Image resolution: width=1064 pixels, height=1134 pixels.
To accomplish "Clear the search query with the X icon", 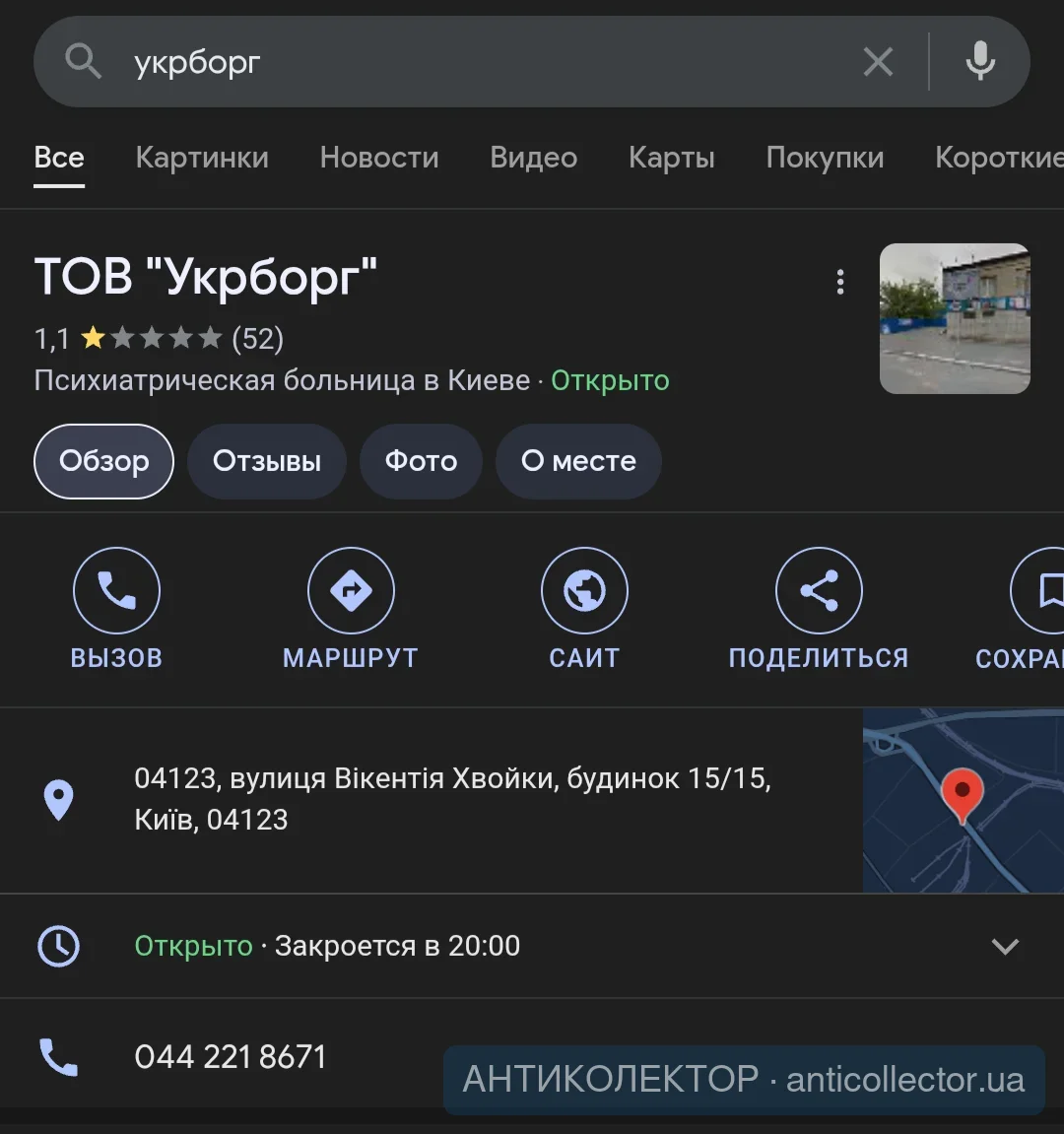I will coord(878,61).
